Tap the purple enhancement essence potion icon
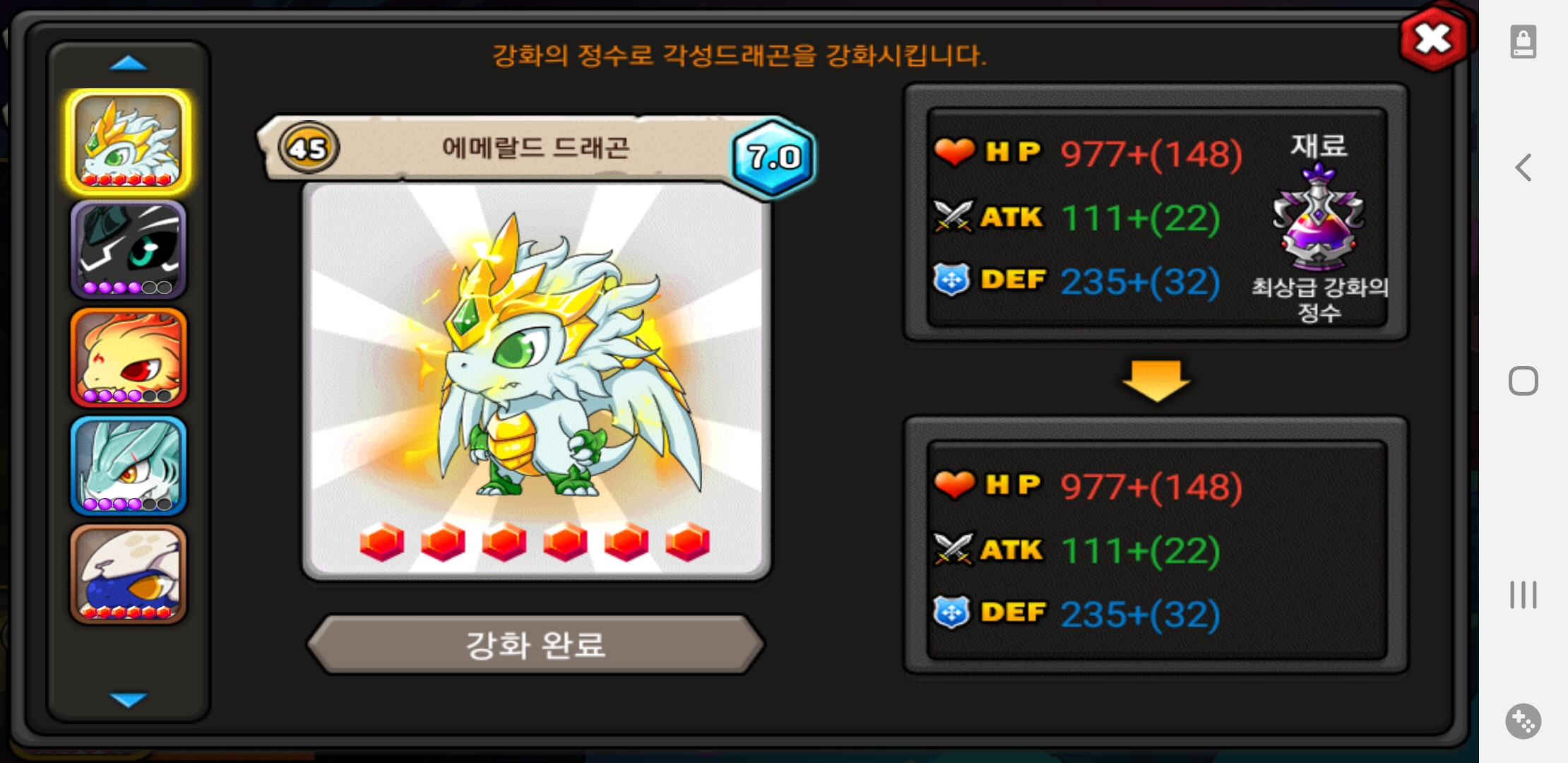Screen dimensions: 1568x763 (1319, 218)
